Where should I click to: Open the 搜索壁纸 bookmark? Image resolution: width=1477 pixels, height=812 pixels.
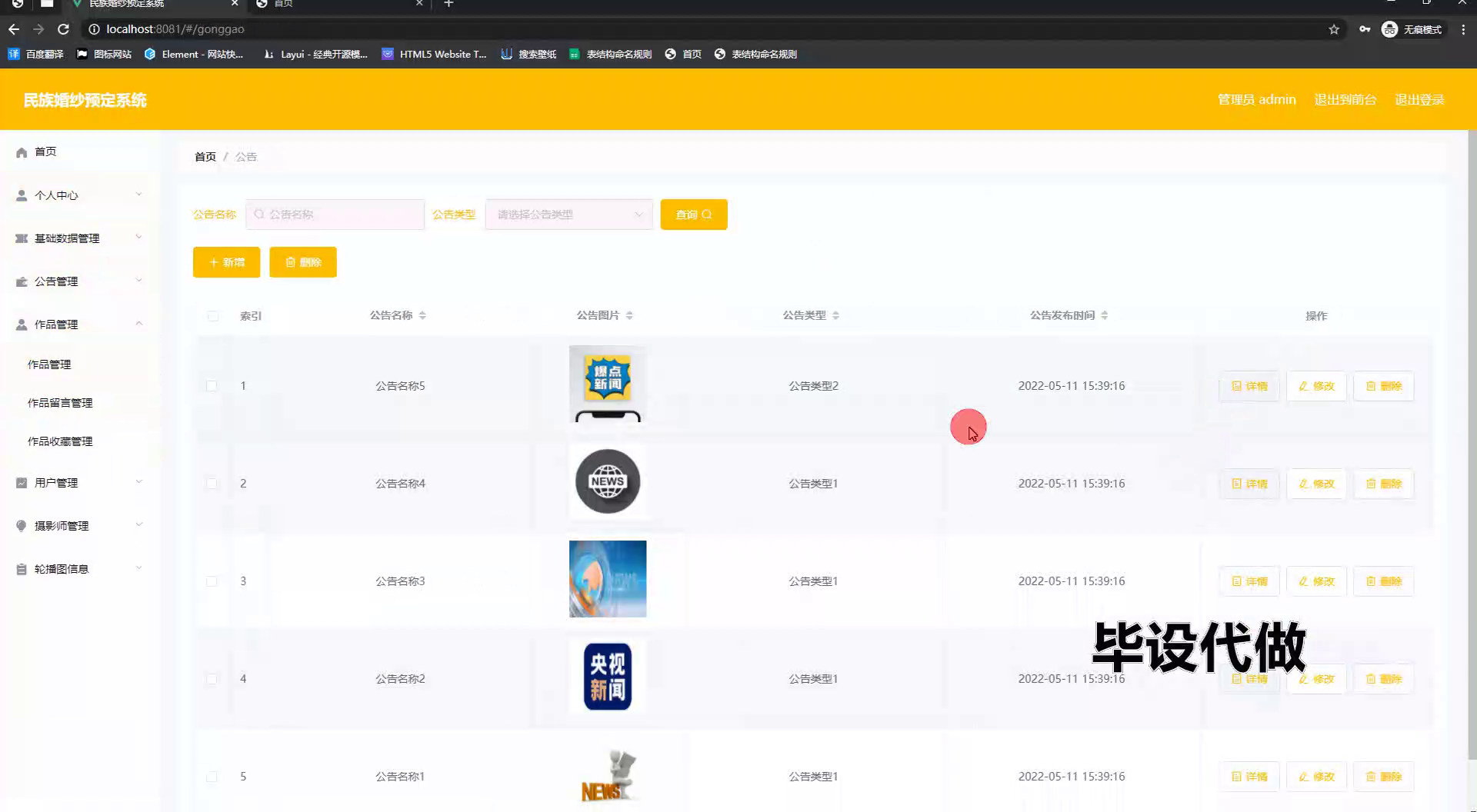528,54
